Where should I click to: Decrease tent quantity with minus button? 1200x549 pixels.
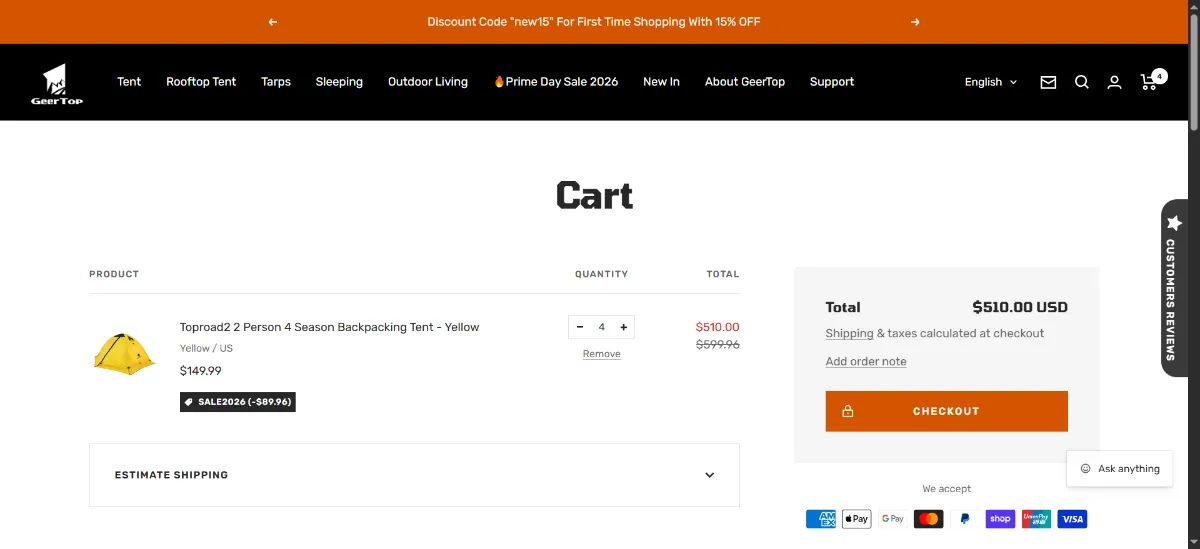(x=580, y=327)
